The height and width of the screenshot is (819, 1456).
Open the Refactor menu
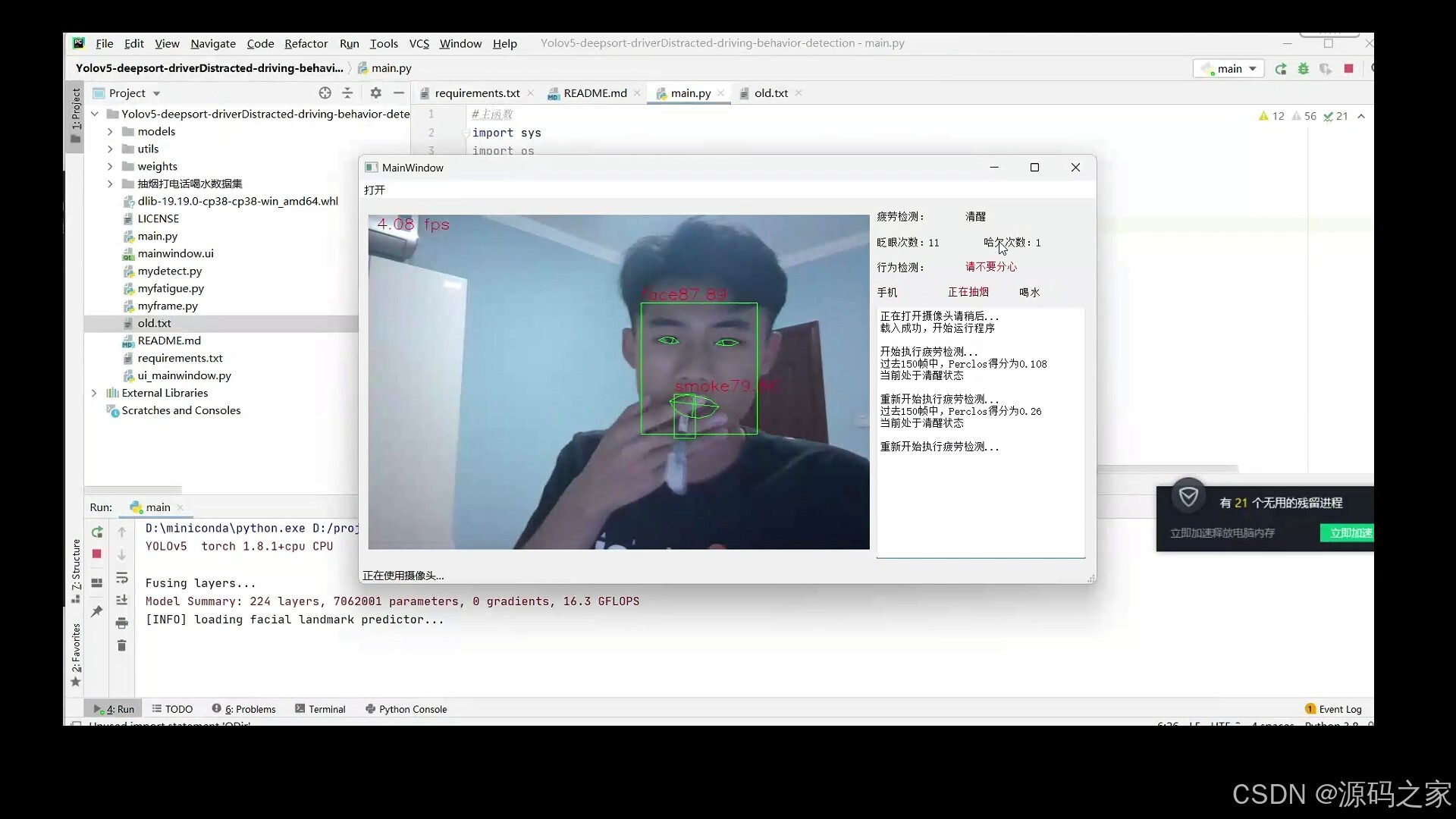coord(306,44)
